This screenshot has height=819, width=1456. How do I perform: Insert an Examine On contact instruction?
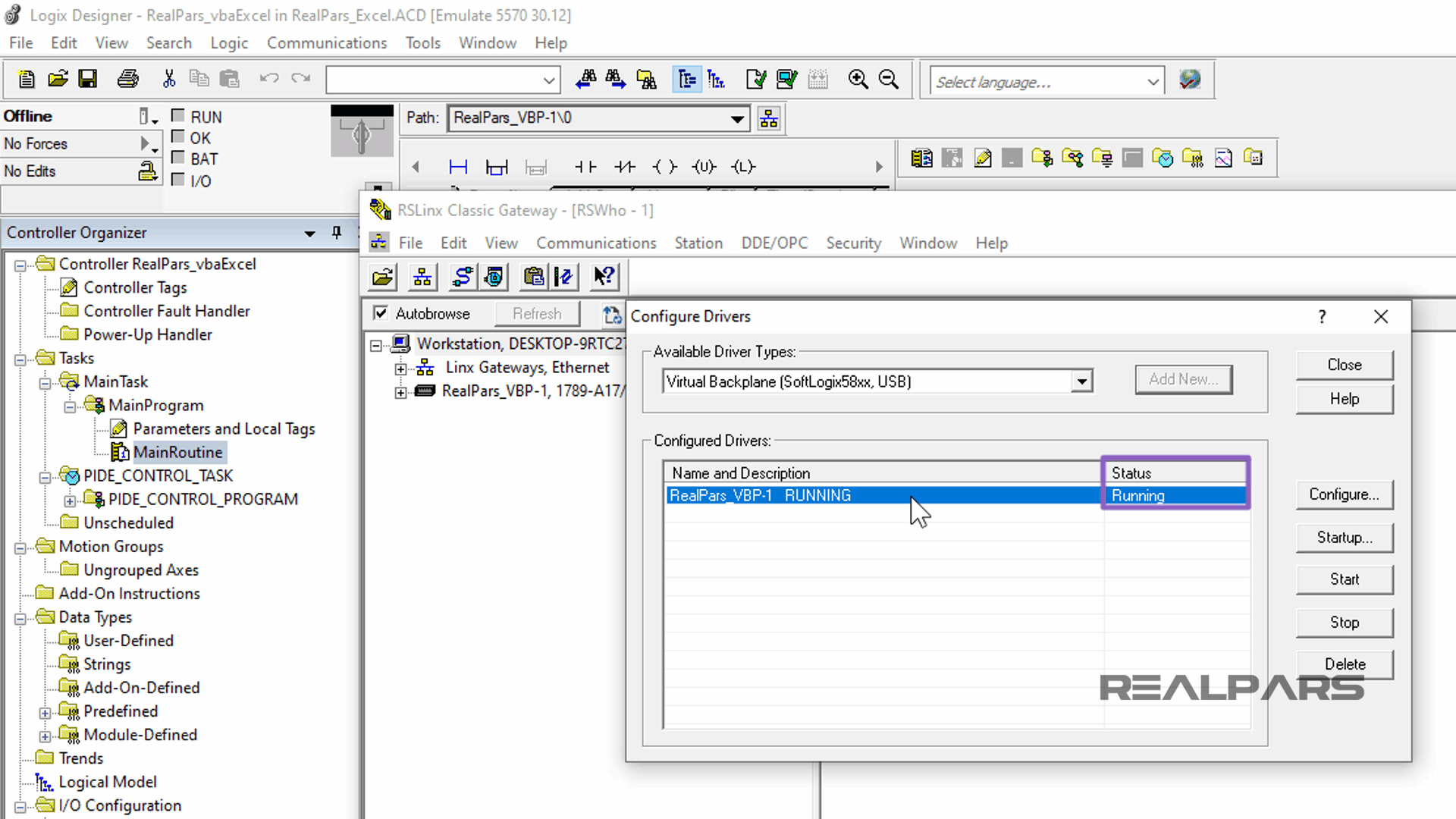click(x=585, y=167)
